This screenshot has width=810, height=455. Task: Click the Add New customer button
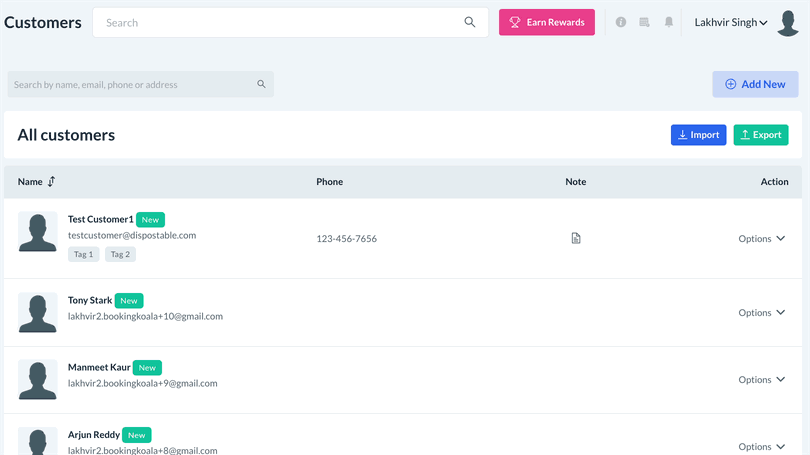755,84
